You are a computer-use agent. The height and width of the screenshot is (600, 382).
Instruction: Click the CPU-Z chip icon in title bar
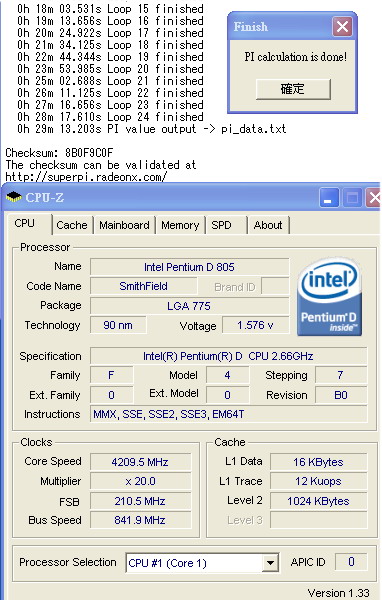(14, 197)
